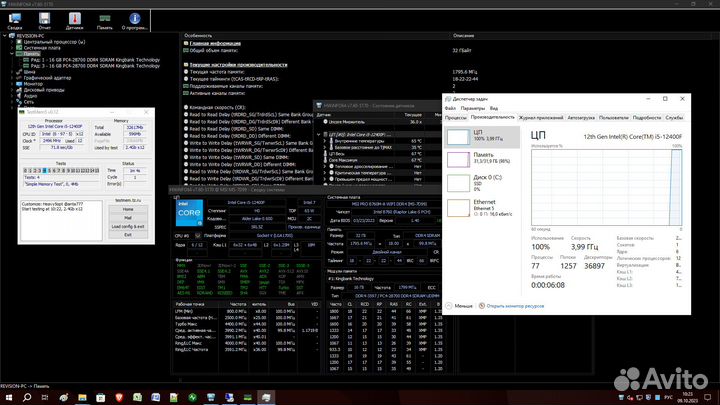This screenshot has width=720, height=405.
Task: Switch to the Подробности tab
Action: click(x=647, y=118)
